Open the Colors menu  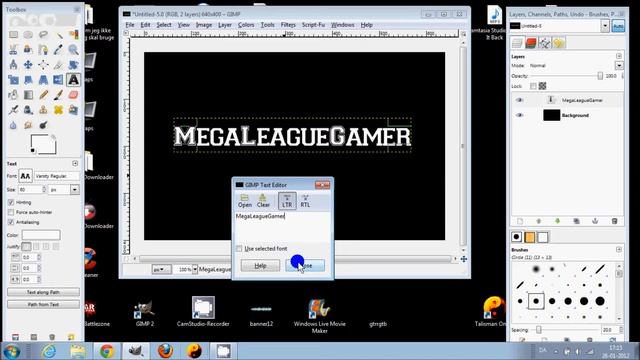tap(246, 25)
